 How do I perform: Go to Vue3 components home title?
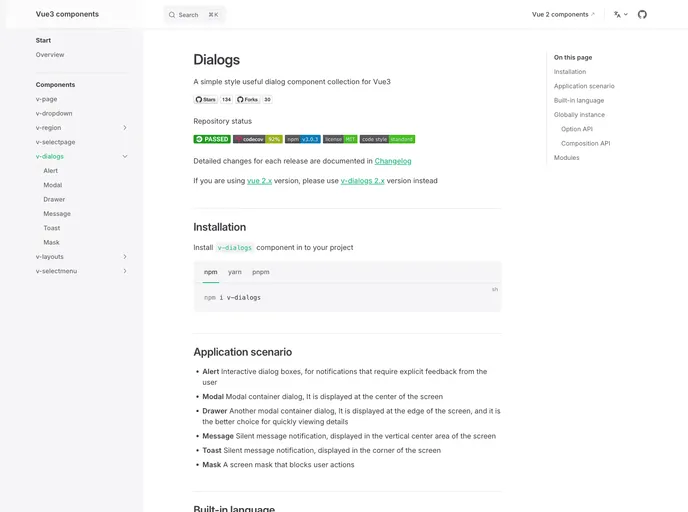(x=67, y=14)
